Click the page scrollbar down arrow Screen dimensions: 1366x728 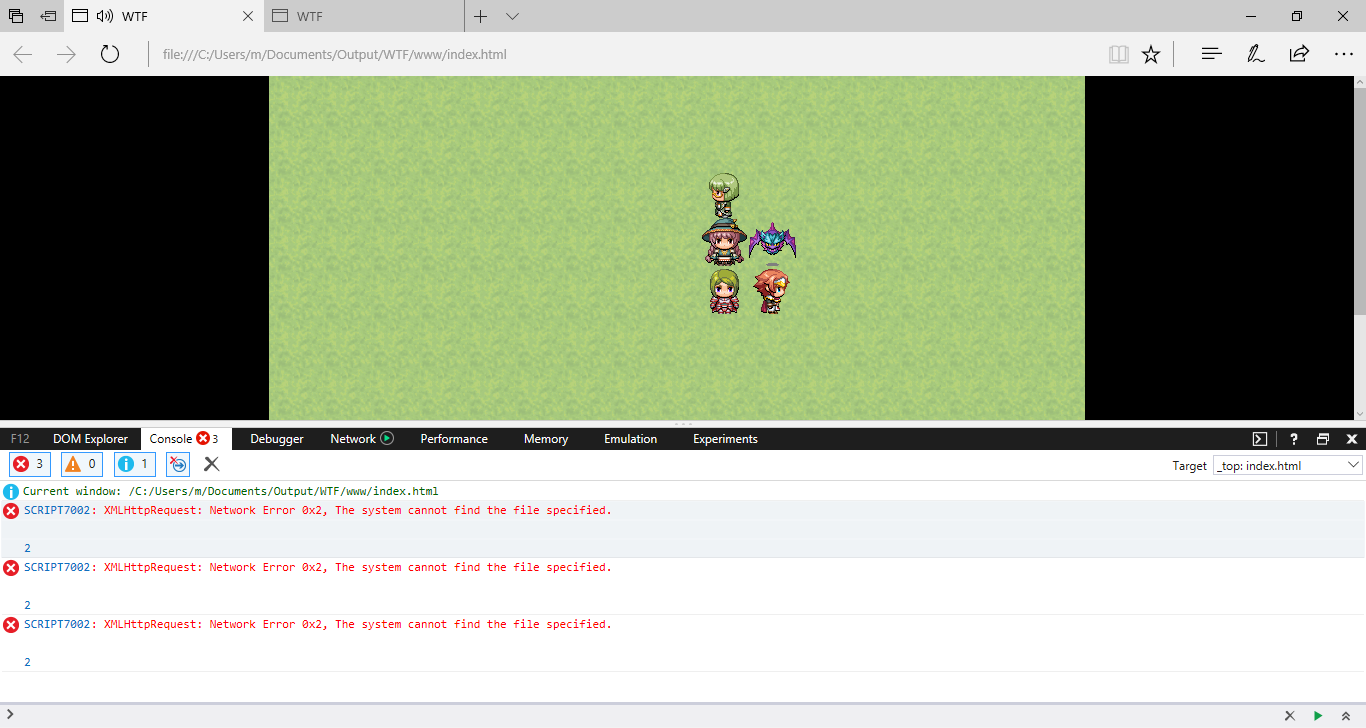click(x=1359, y=412)
